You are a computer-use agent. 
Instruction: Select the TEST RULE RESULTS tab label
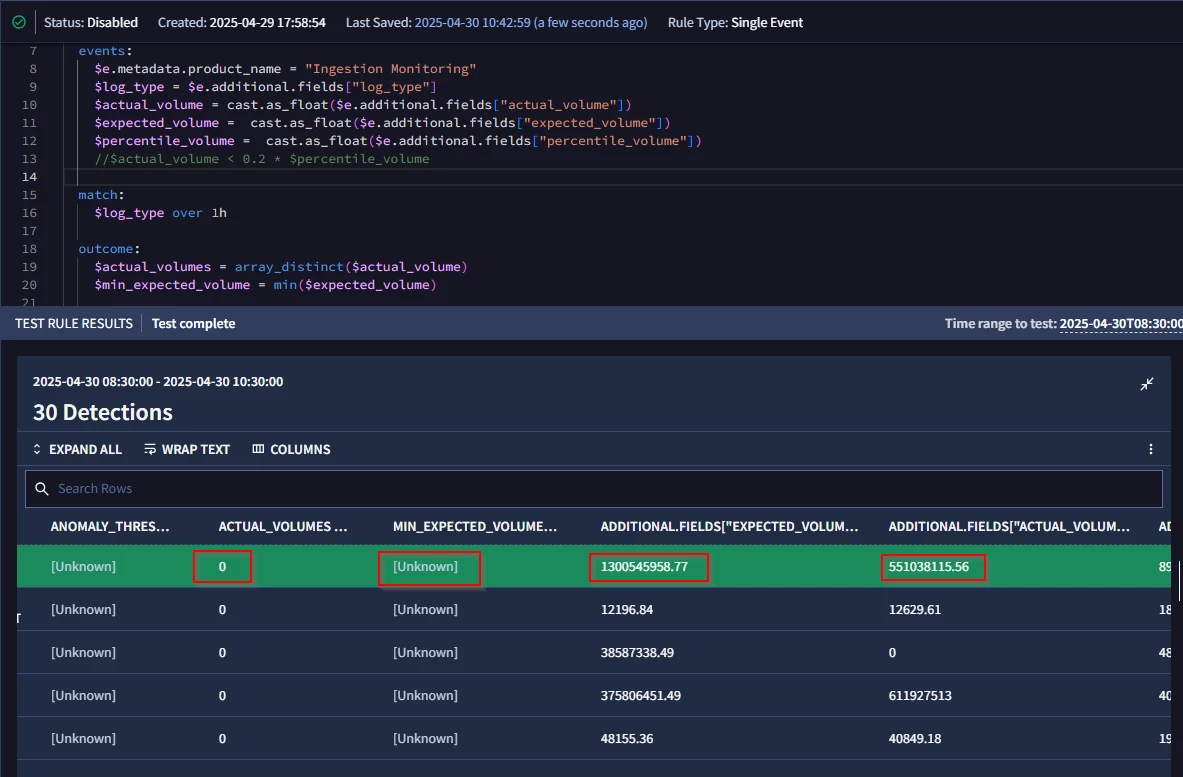coord(74,324)
